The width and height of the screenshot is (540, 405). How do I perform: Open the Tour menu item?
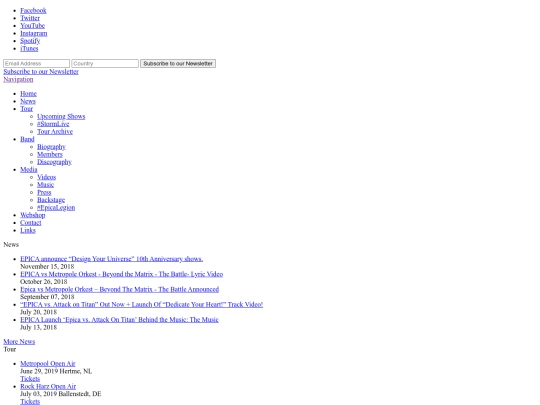[x=27, y=109]
